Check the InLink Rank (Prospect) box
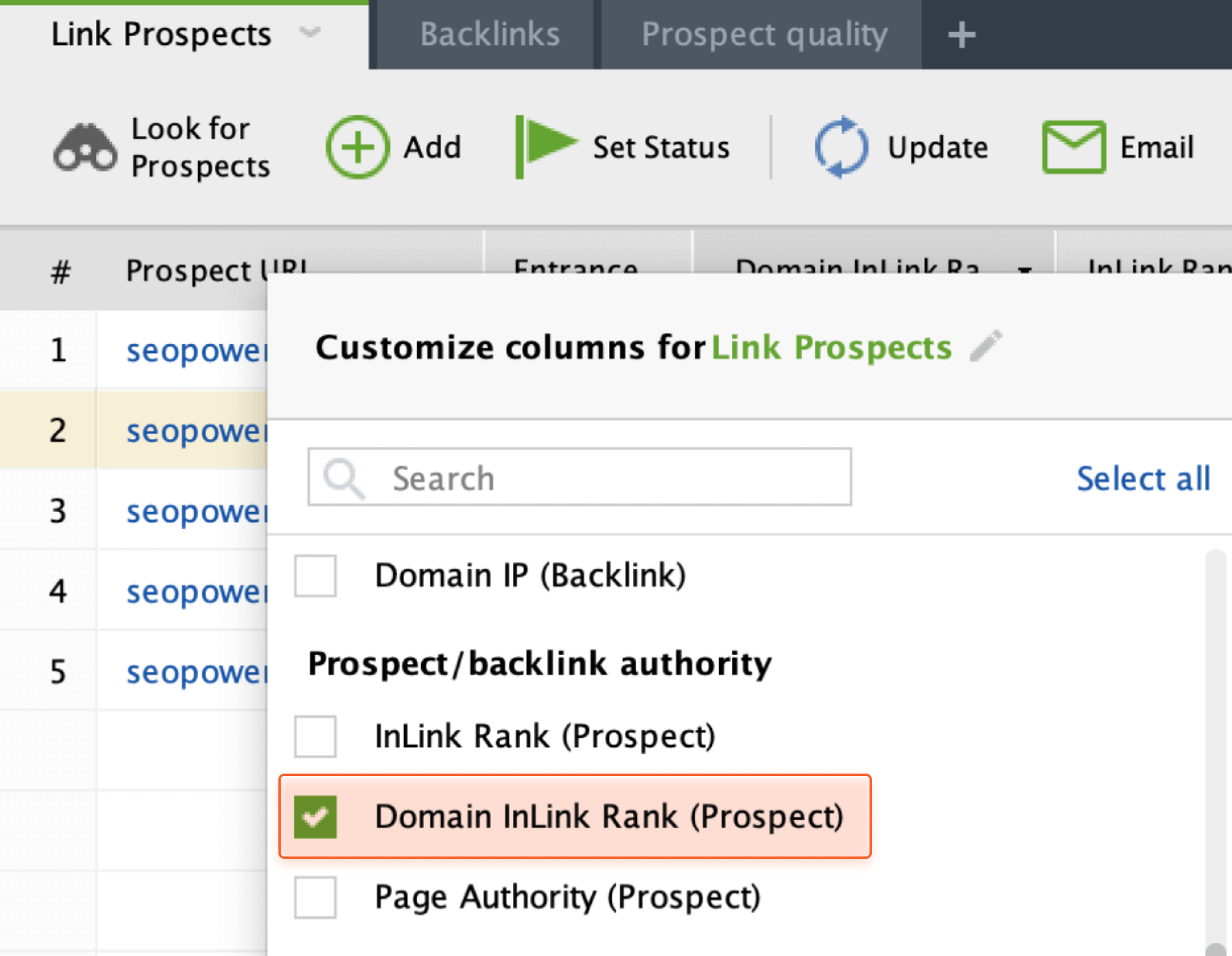 (315, 736)
